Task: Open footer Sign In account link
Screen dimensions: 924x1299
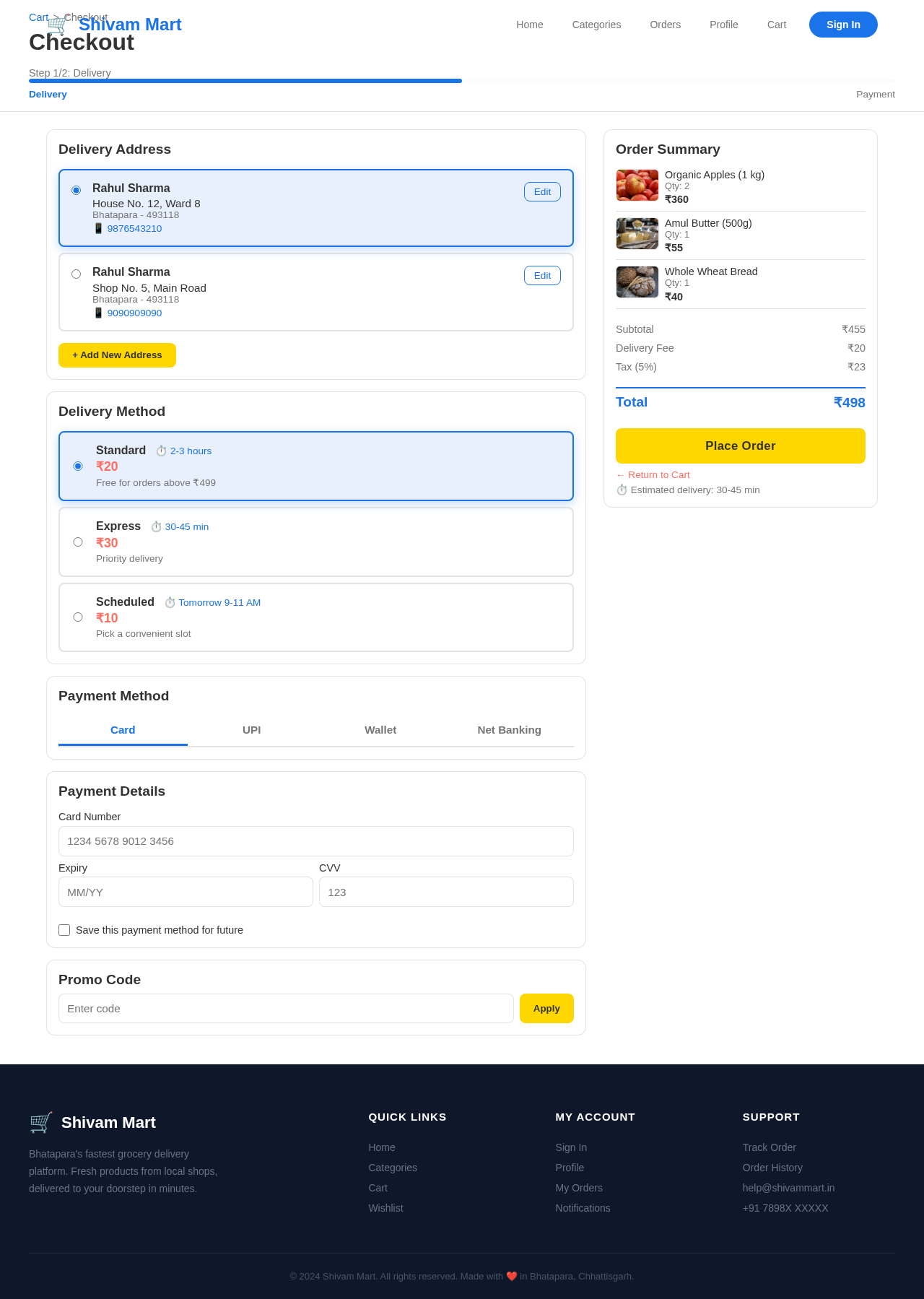Action: click(571, 1147)
